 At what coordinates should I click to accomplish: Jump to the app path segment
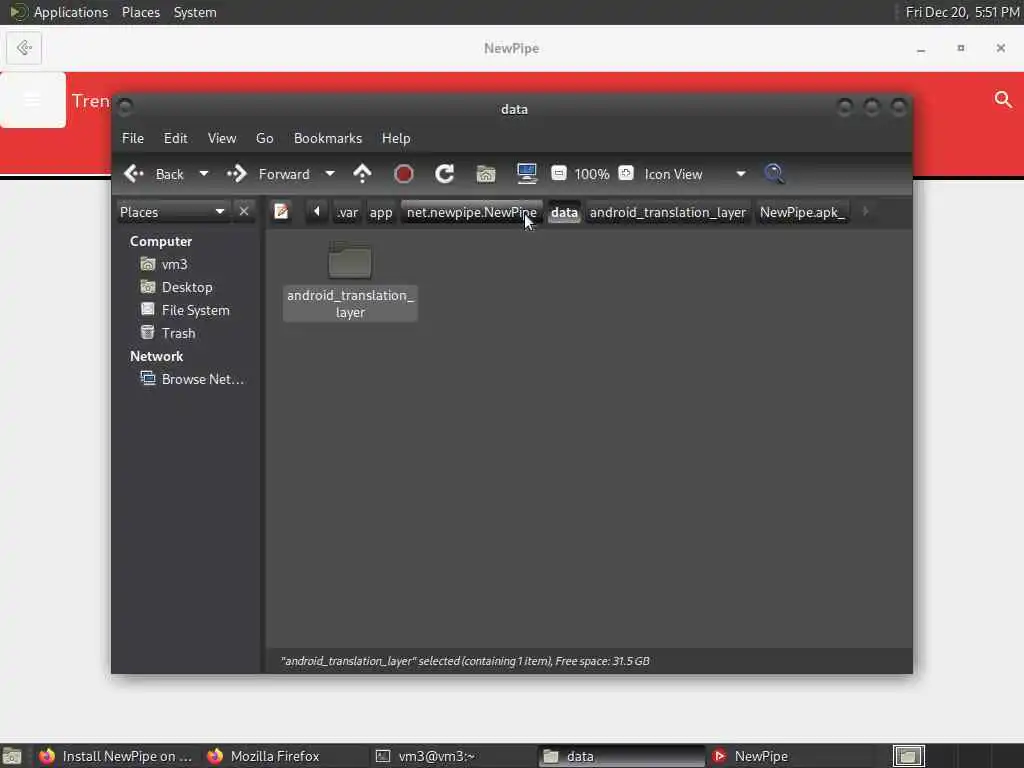381,212
